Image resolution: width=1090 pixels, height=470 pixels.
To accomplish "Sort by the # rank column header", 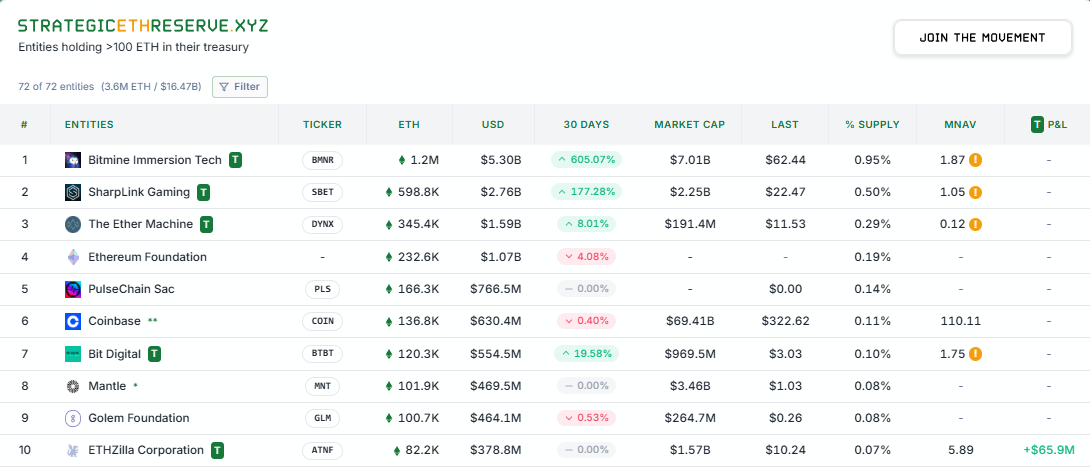I will tap(24, 124).
